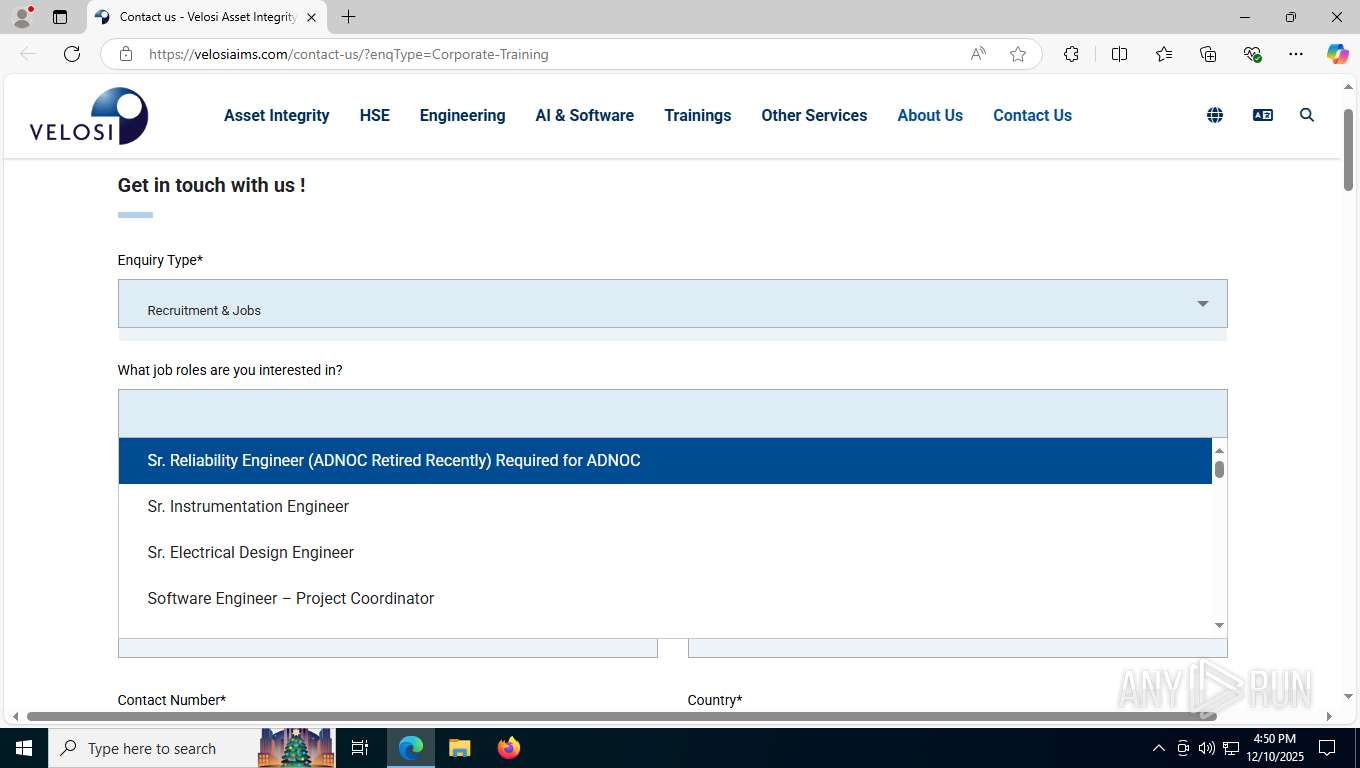
Task: Toggle Split screen view
Action: 1119,54
